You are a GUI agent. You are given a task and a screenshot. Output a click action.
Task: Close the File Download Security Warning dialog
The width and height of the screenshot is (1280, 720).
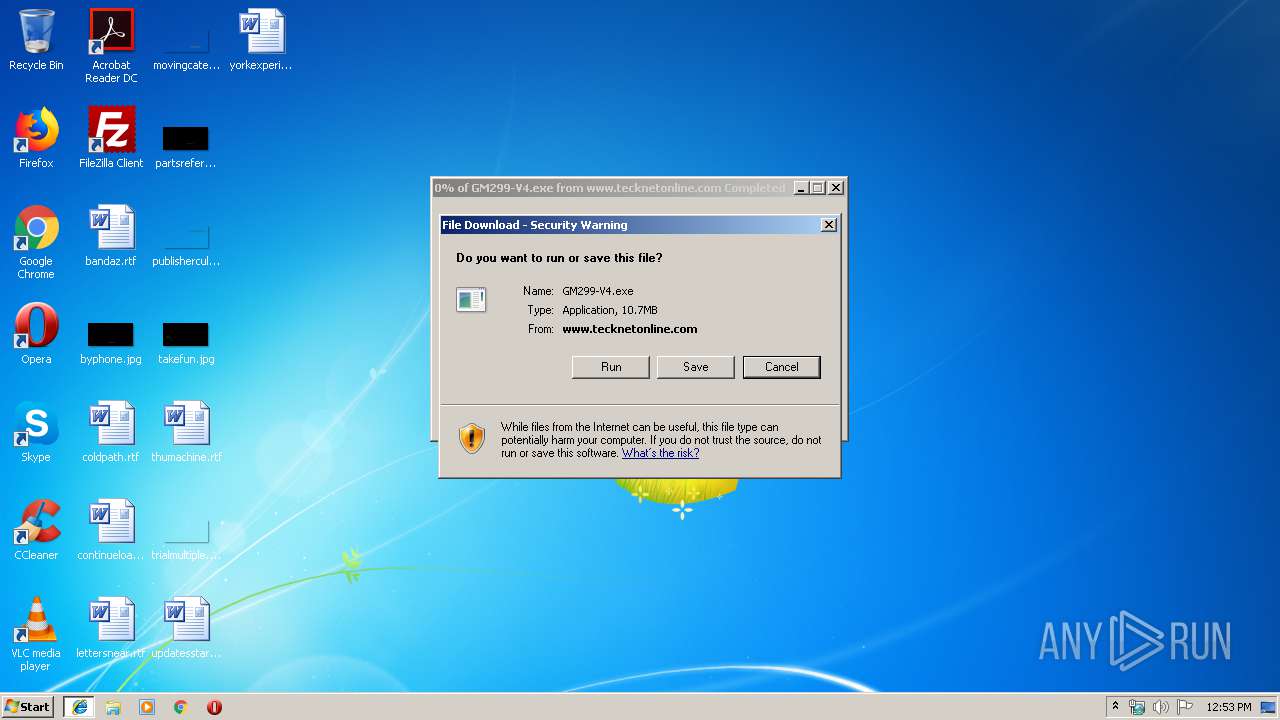click(829, 225)
